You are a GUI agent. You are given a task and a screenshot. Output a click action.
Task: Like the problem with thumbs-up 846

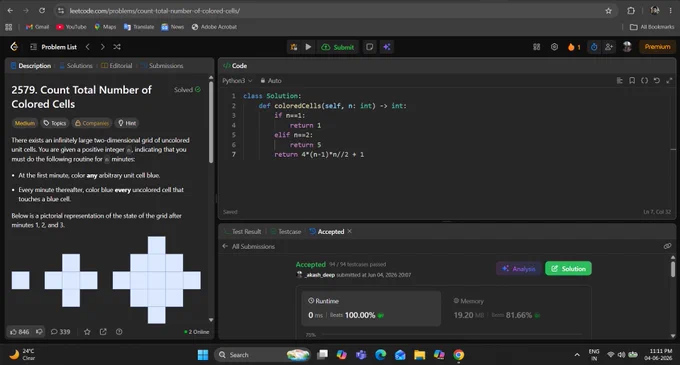coord(20,332)
